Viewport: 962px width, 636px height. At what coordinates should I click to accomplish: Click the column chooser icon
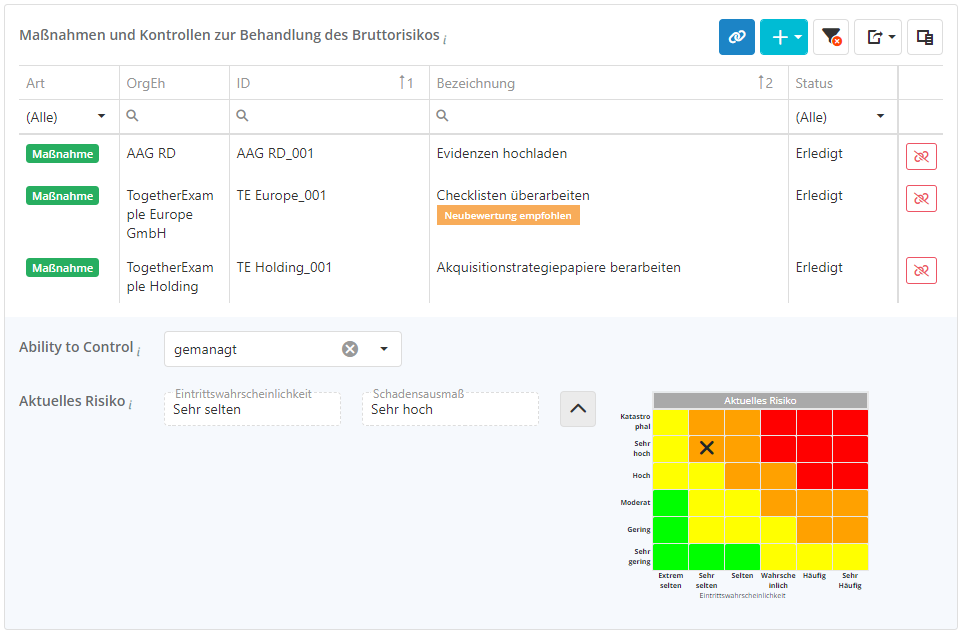coord(925,37)
